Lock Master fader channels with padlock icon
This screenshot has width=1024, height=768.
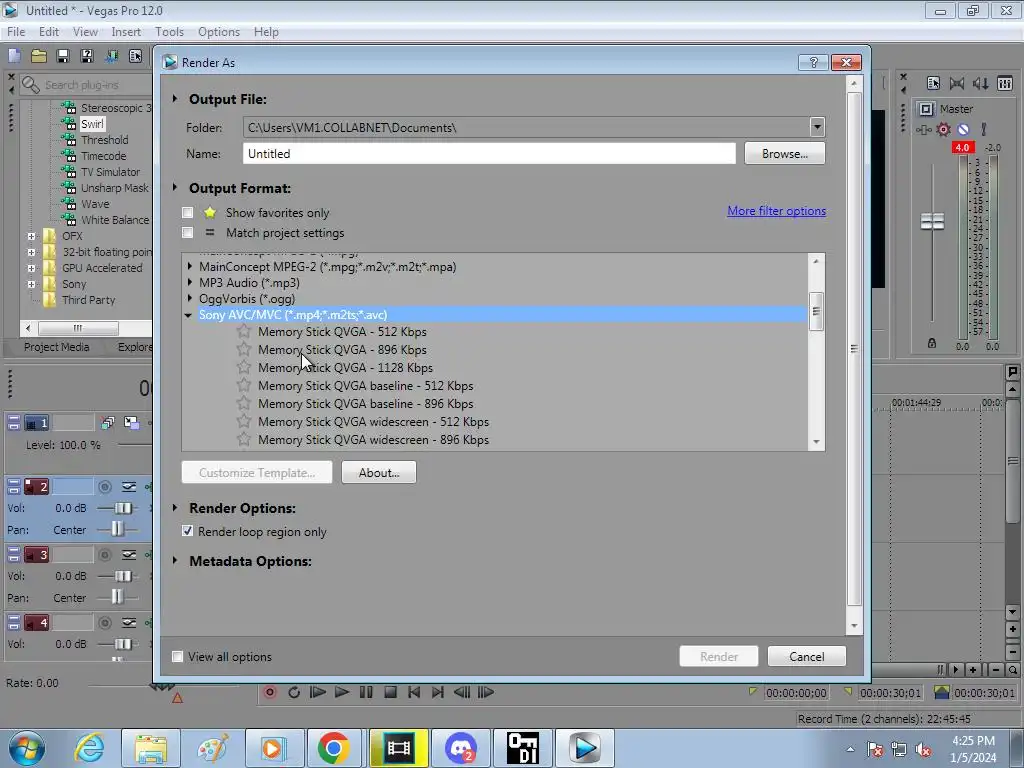coord(932,343)
